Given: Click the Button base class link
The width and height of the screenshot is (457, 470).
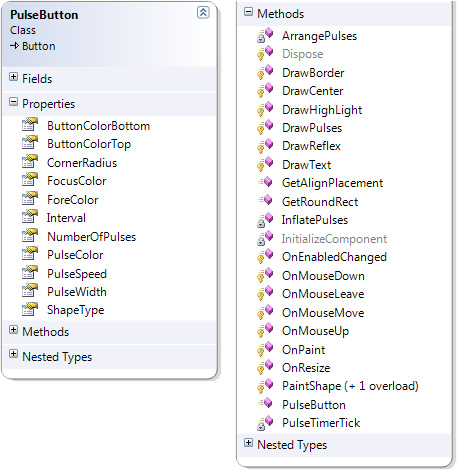Looking at the screenshot, I should pyautogui.click(x=39, y=46).
